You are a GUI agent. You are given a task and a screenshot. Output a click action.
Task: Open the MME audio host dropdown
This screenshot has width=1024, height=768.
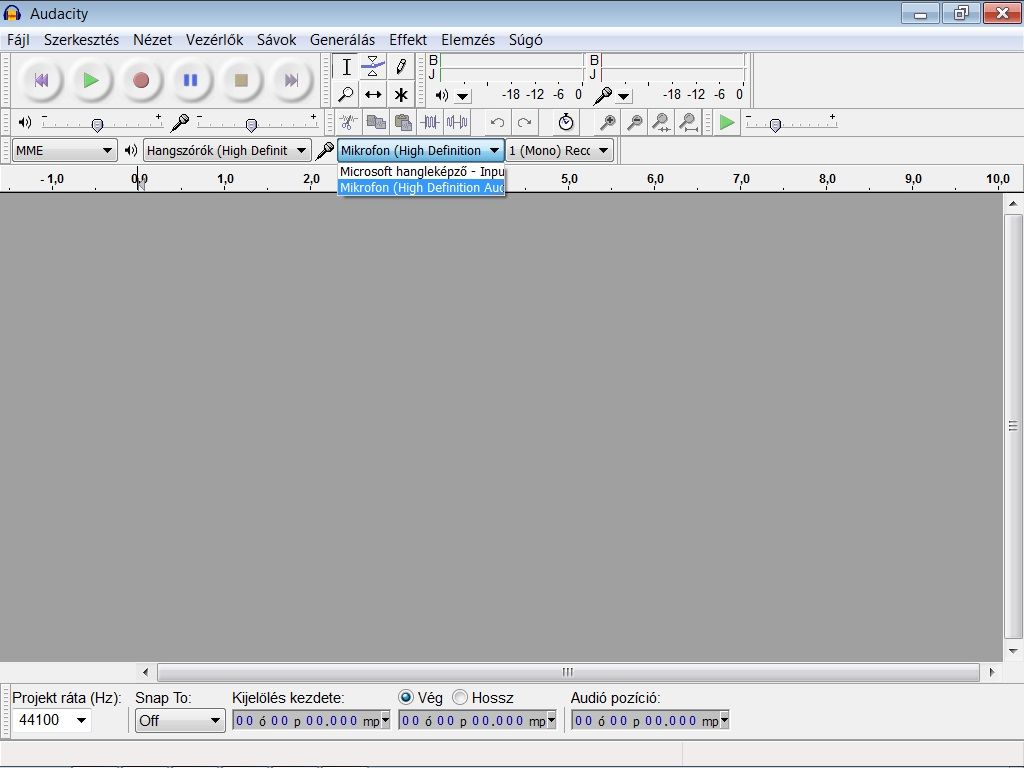pyautogui.click(x=64, y=150)
